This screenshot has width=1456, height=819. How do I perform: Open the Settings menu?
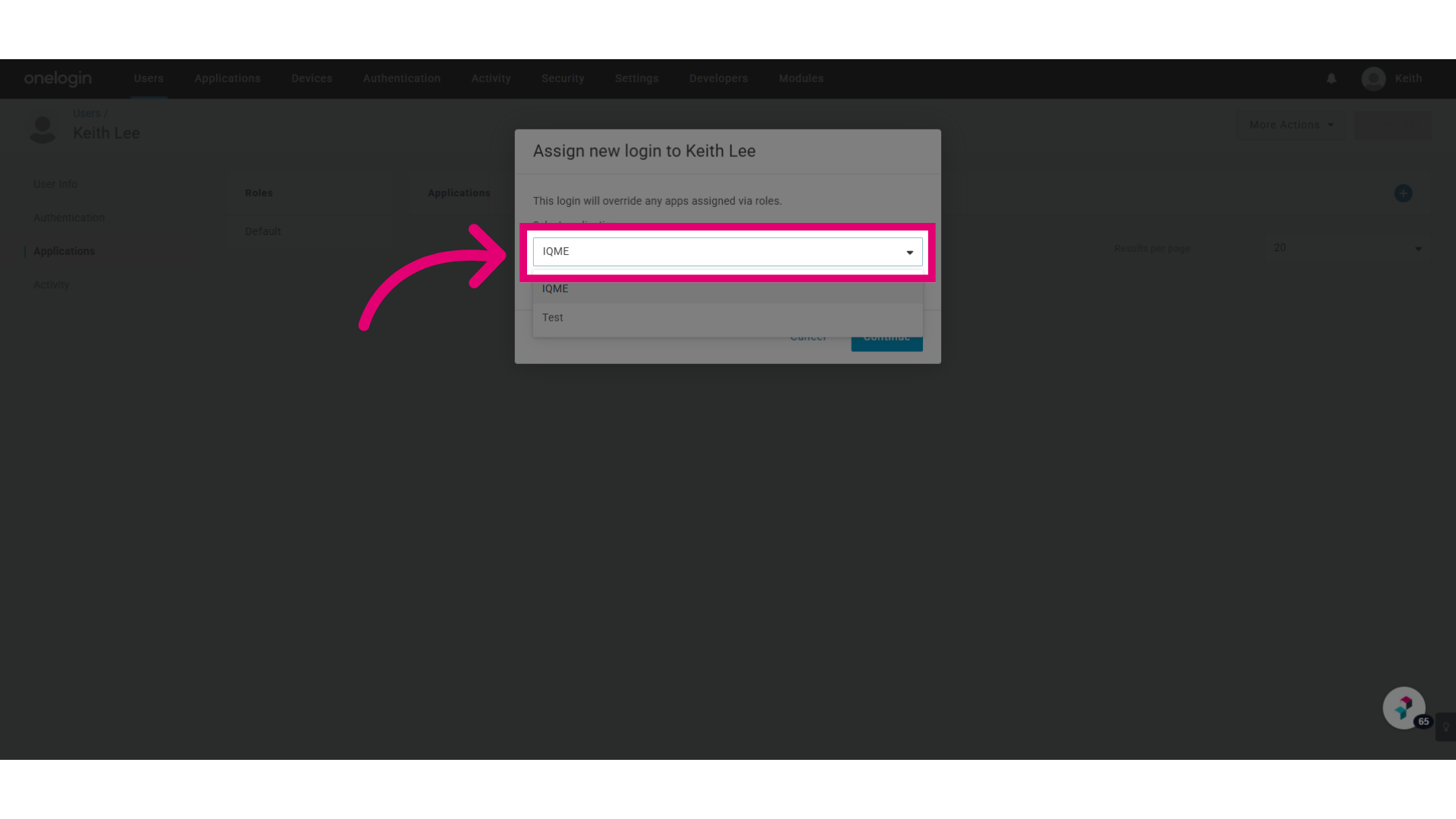click(637, 78)
